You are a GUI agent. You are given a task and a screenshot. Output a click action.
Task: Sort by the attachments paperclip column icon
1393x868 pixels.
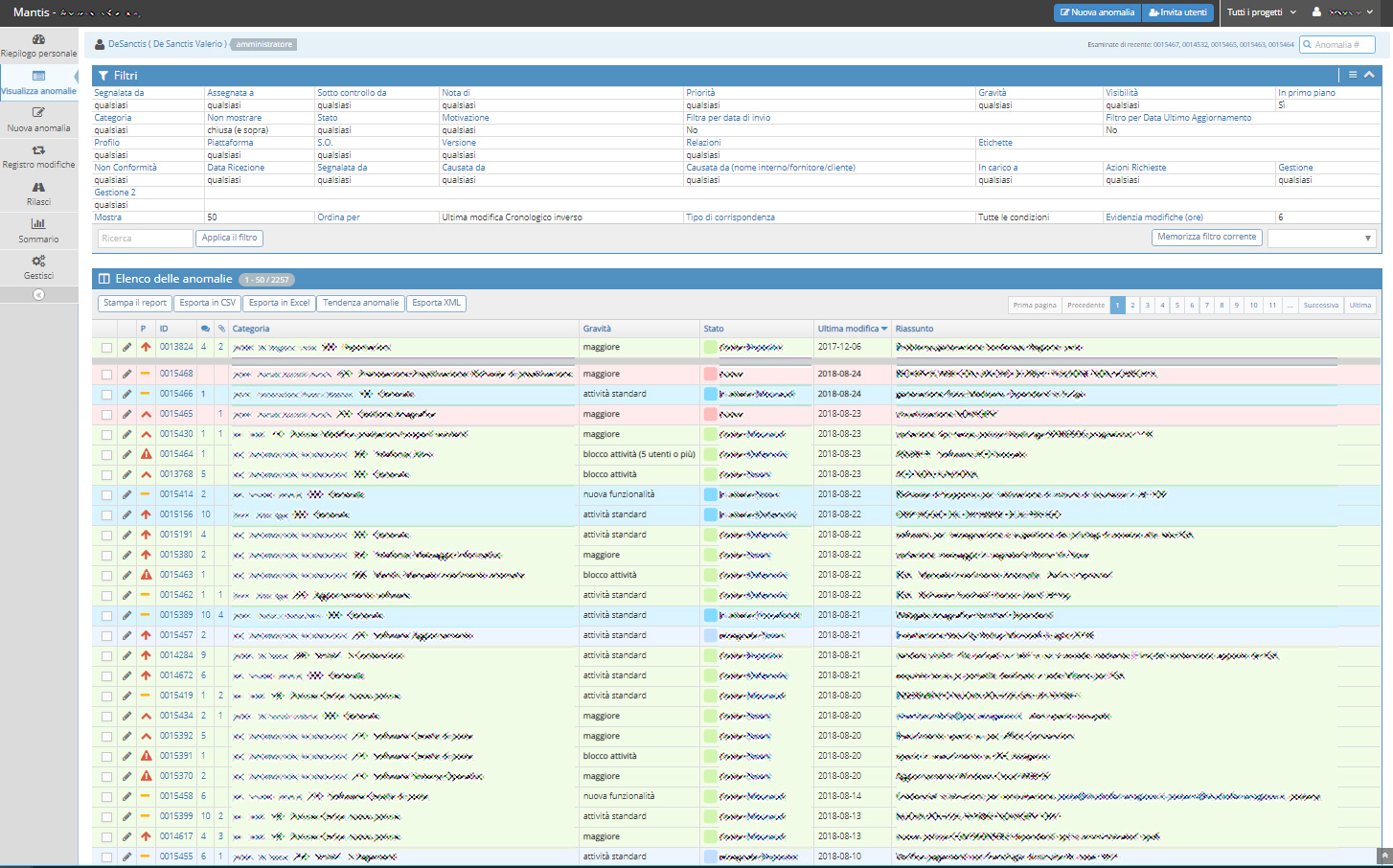221,329
